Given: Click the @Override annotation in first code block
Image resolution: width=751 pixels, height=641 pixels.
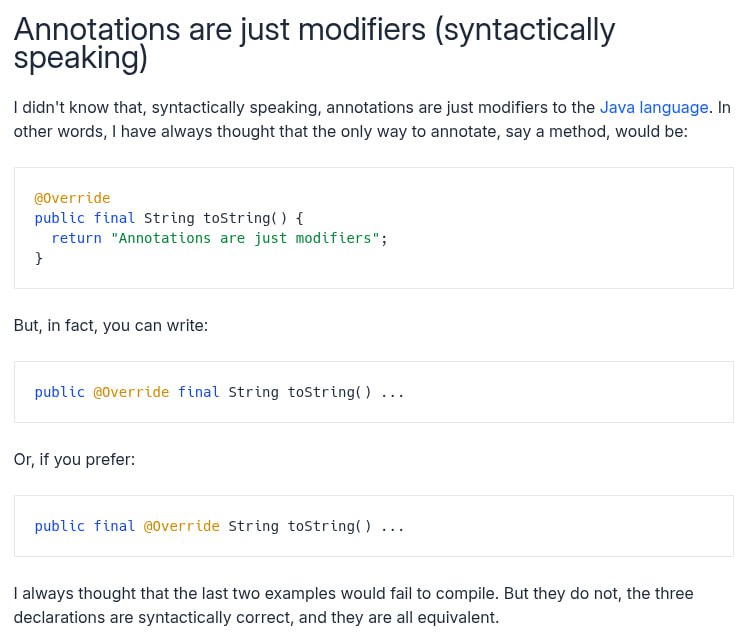Looking at the screenshot, I should (72, 198).
